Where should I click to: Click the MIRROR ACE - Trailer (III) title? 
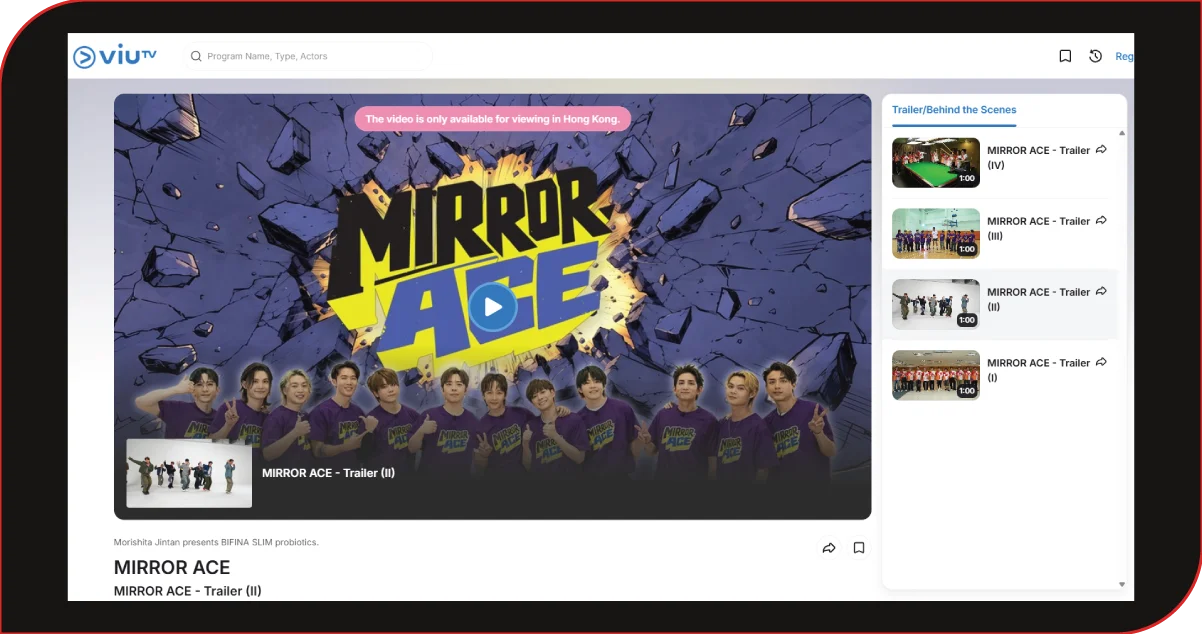[x=1038, y=228]
